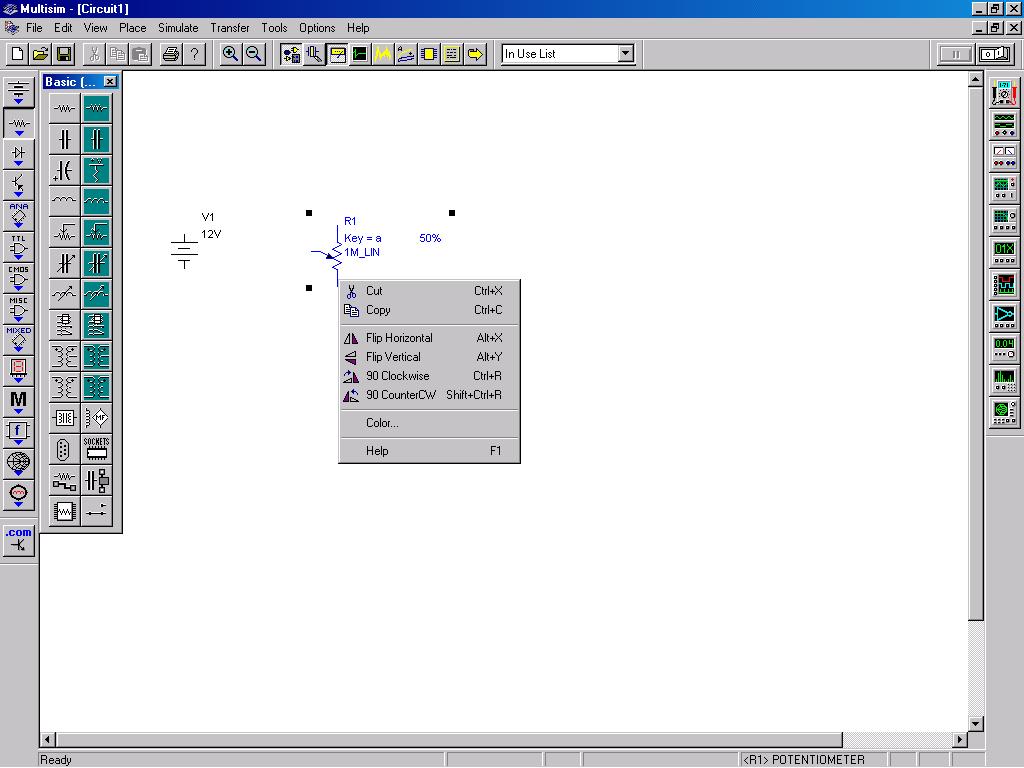Click the vertical scrollbar down arrow

point(976,724)
